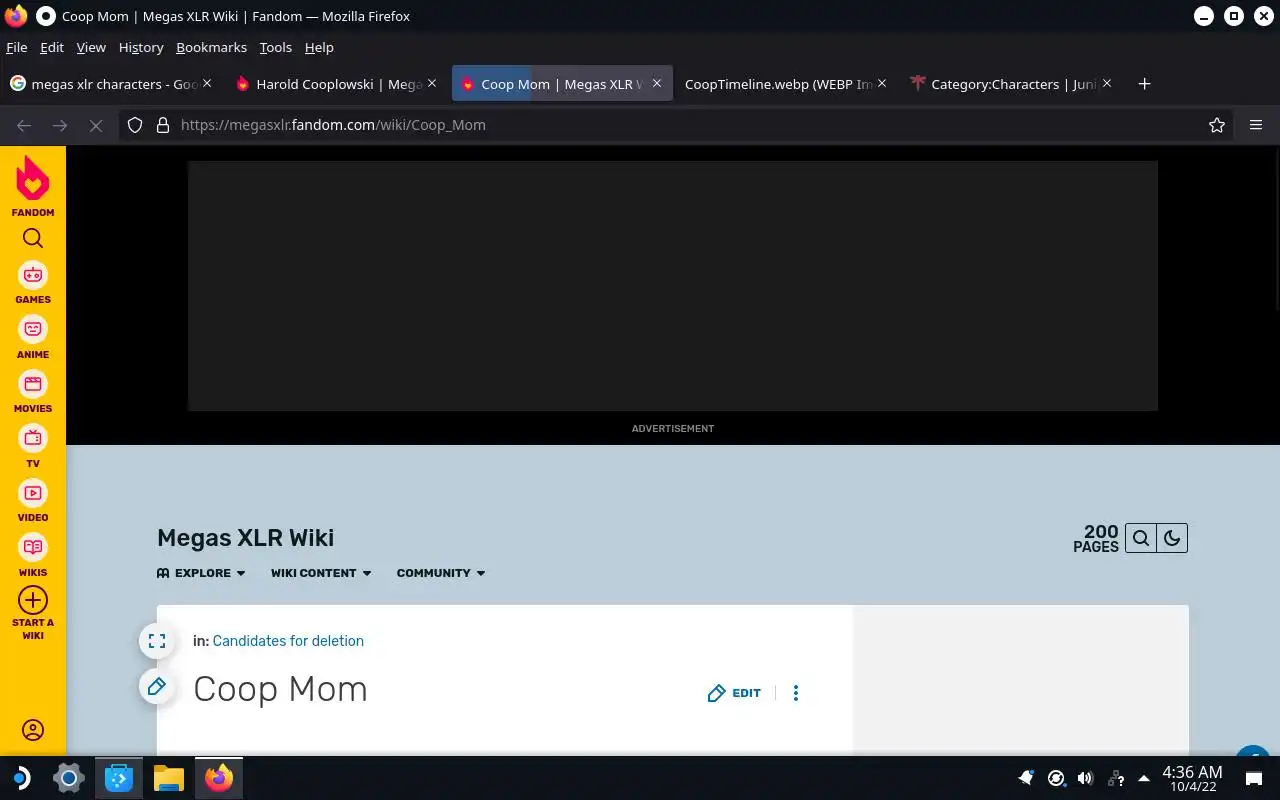Go back to the previous page
The image size is (1280, 800).
(x=24, y=125)
